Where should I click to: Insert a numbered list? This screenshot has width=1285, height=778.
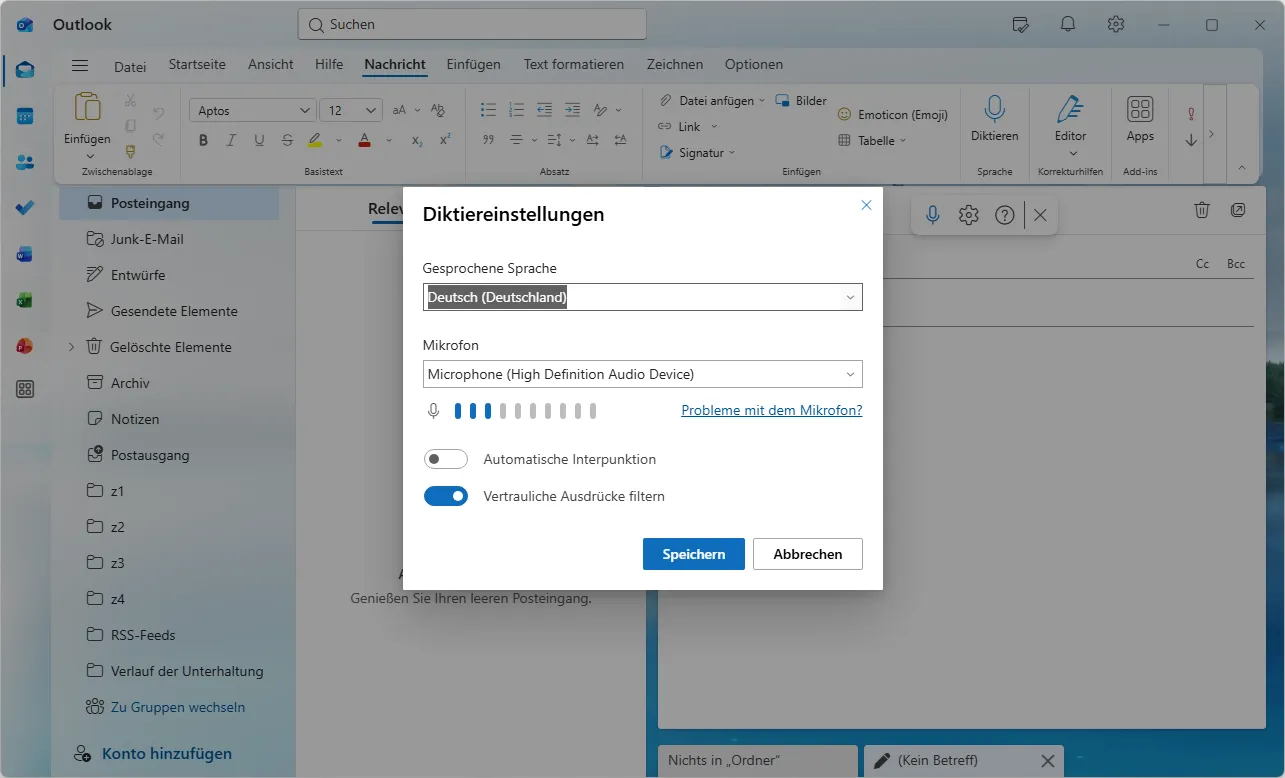point(516,110)
